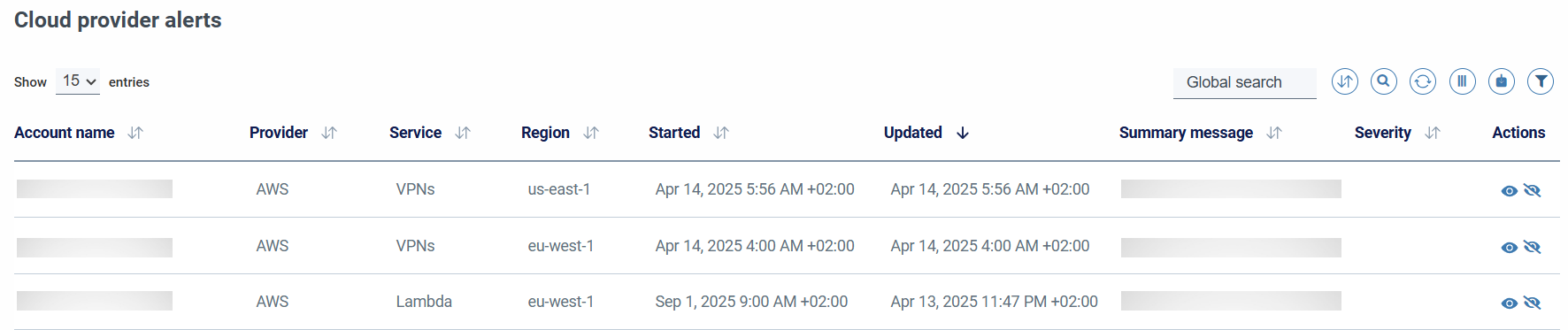Refresh the alerts table
This screenshot has height=330, width=1568.
1423,81
